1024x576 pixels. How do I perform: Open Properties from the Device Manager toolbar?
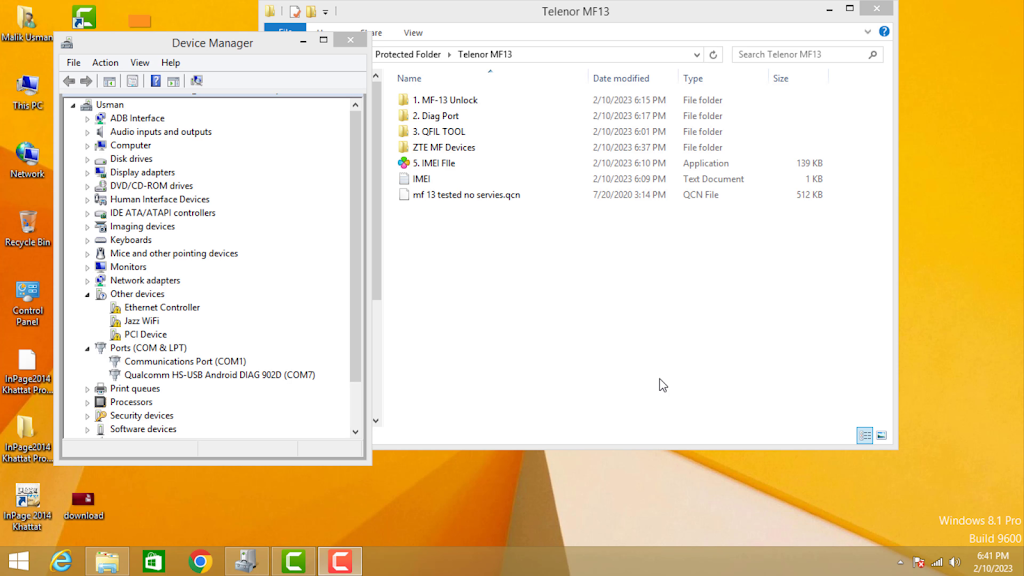pyautogui.click(x=133, y=81)
